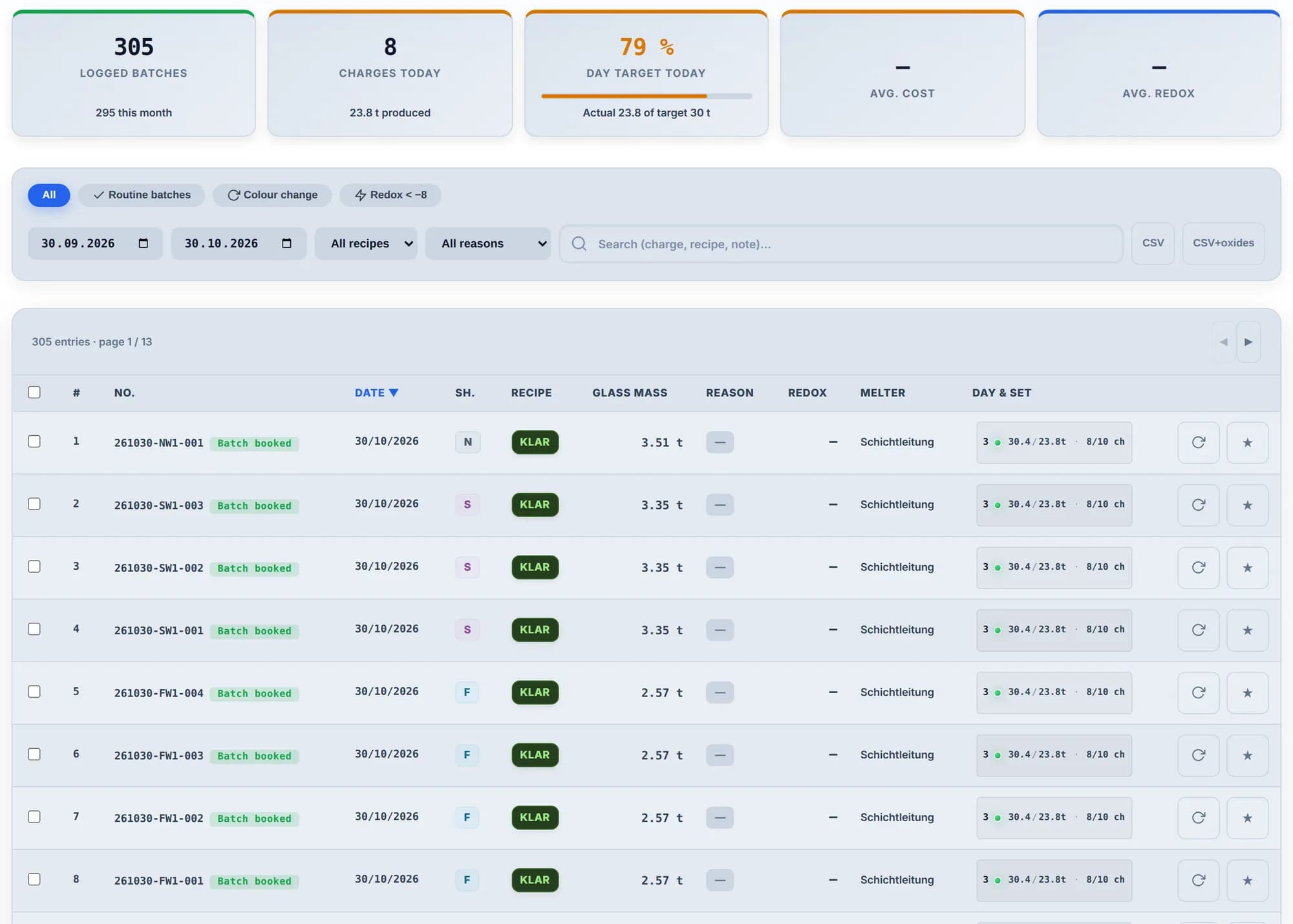Viewport: 1293px width, 924px height.
Task: Click the refresh icon for batch 261030-FW1-003
Action: tap(1198, 755)
